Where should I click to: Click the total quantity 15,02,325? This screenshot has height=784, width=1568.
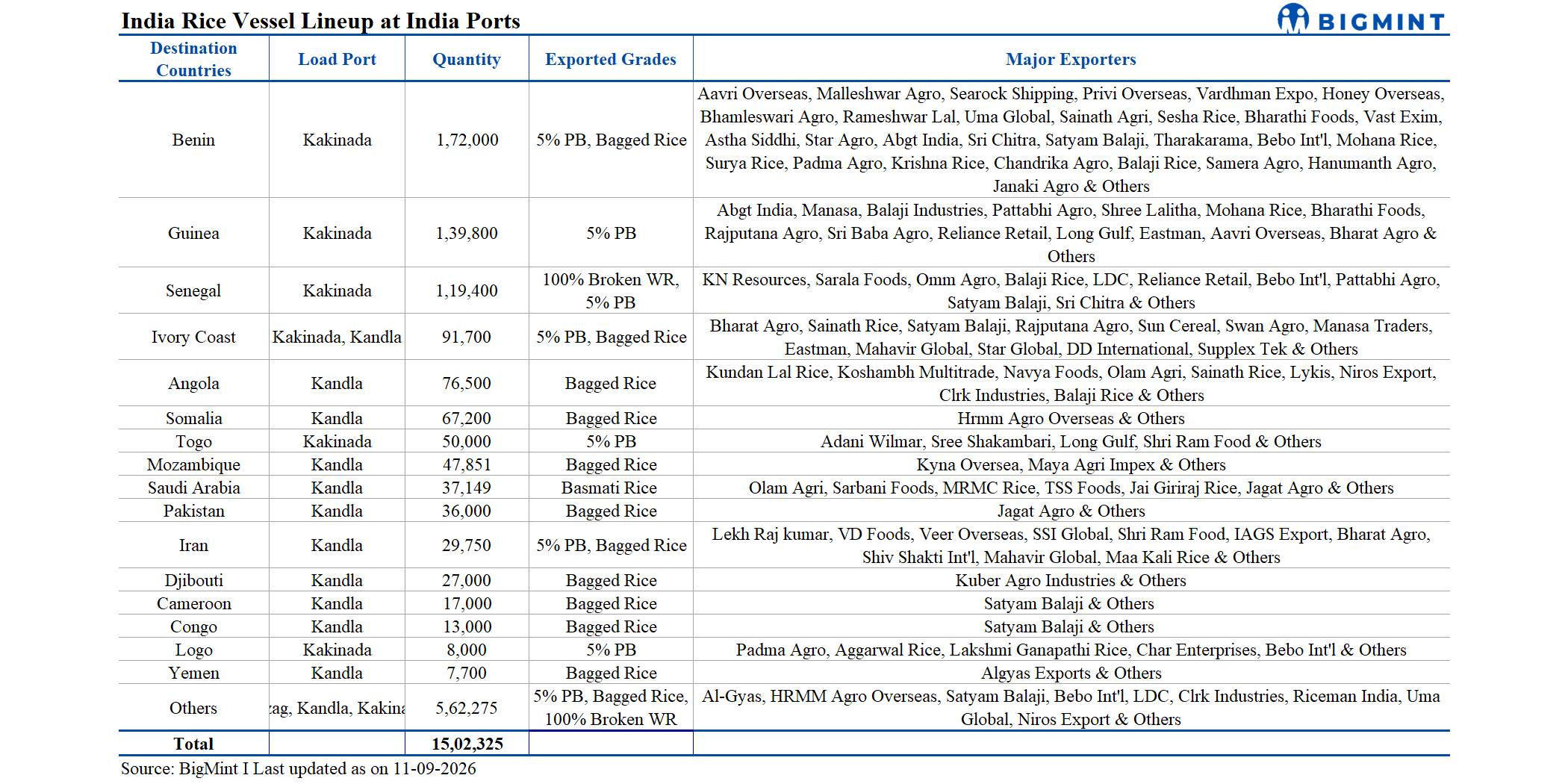(467, 744)
